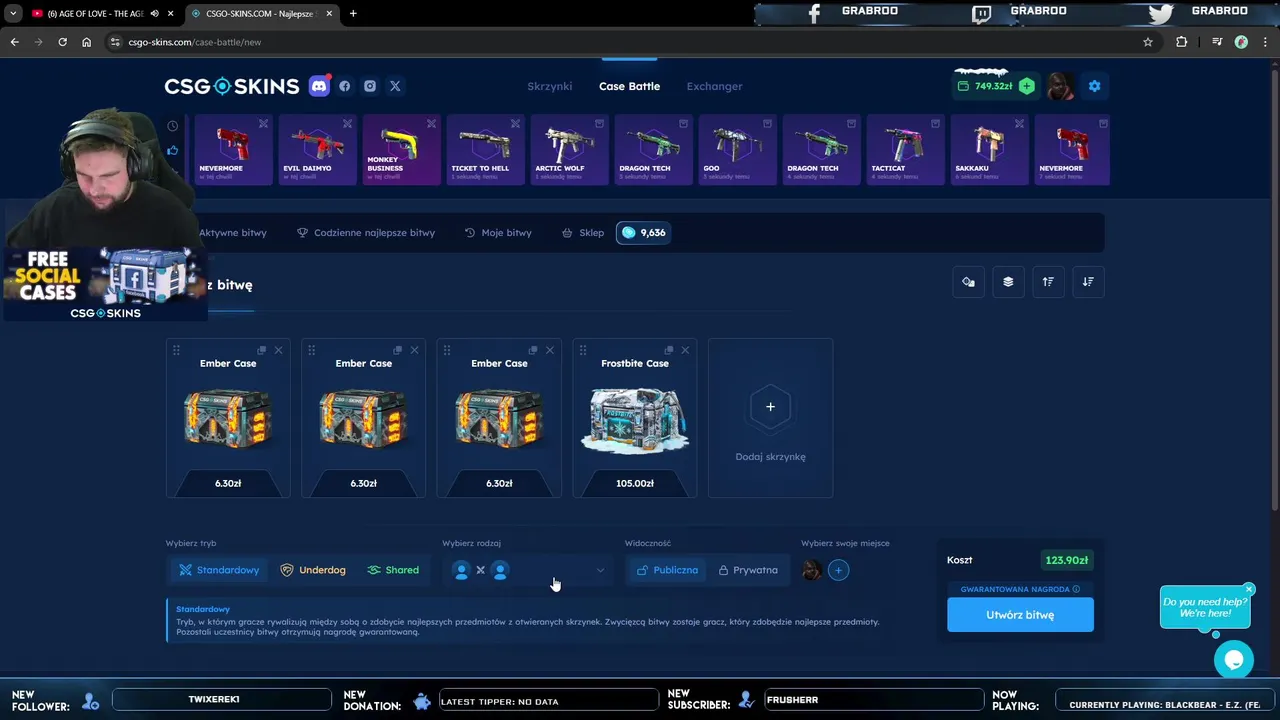
Task: Sort cases ascending with the sort icon
Action: tap(1048, 282)
